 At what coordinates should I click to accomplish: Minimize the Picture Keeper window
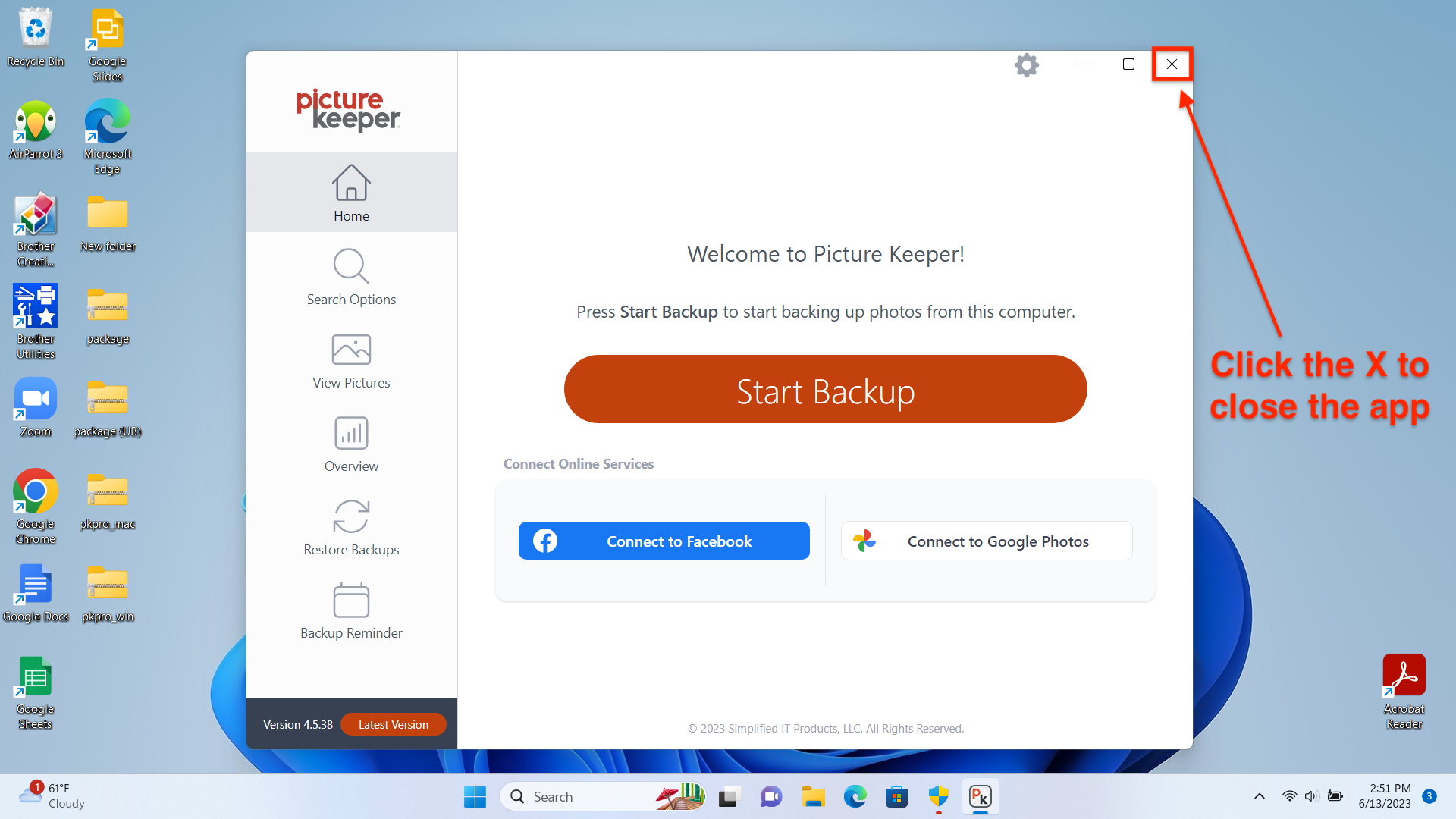pos(1085,64)
